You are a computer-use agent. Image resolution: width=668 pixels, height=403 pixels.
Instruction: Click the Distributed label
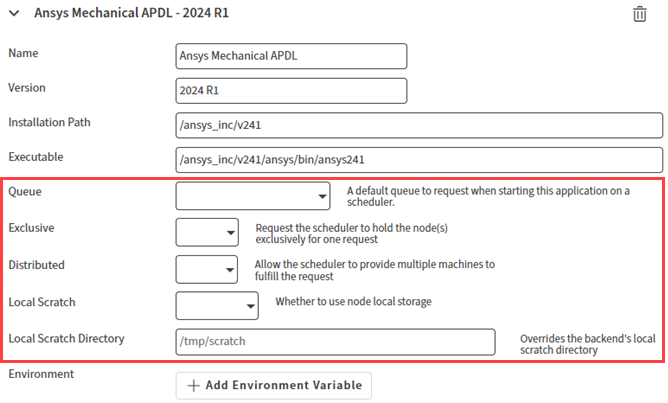[36, 265]
